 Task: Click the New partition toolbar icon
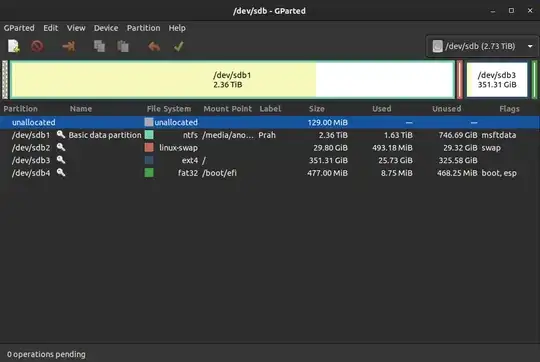(x=14, y=46)
